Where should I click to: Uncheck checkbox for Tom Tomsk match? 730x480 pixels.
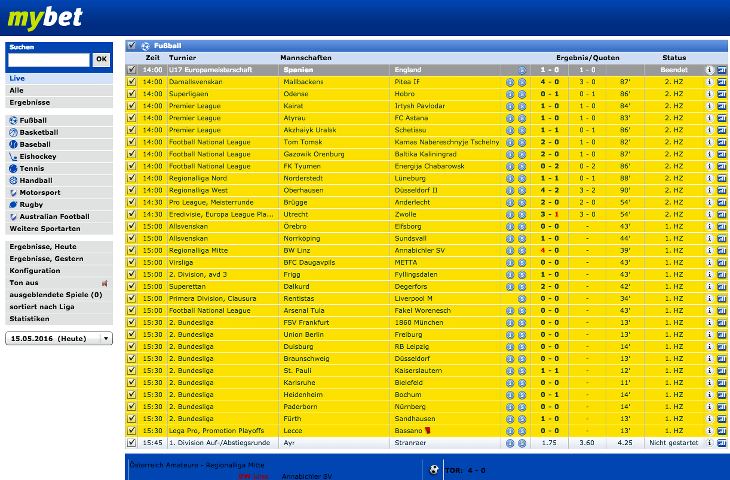click(x=131, y=142)
